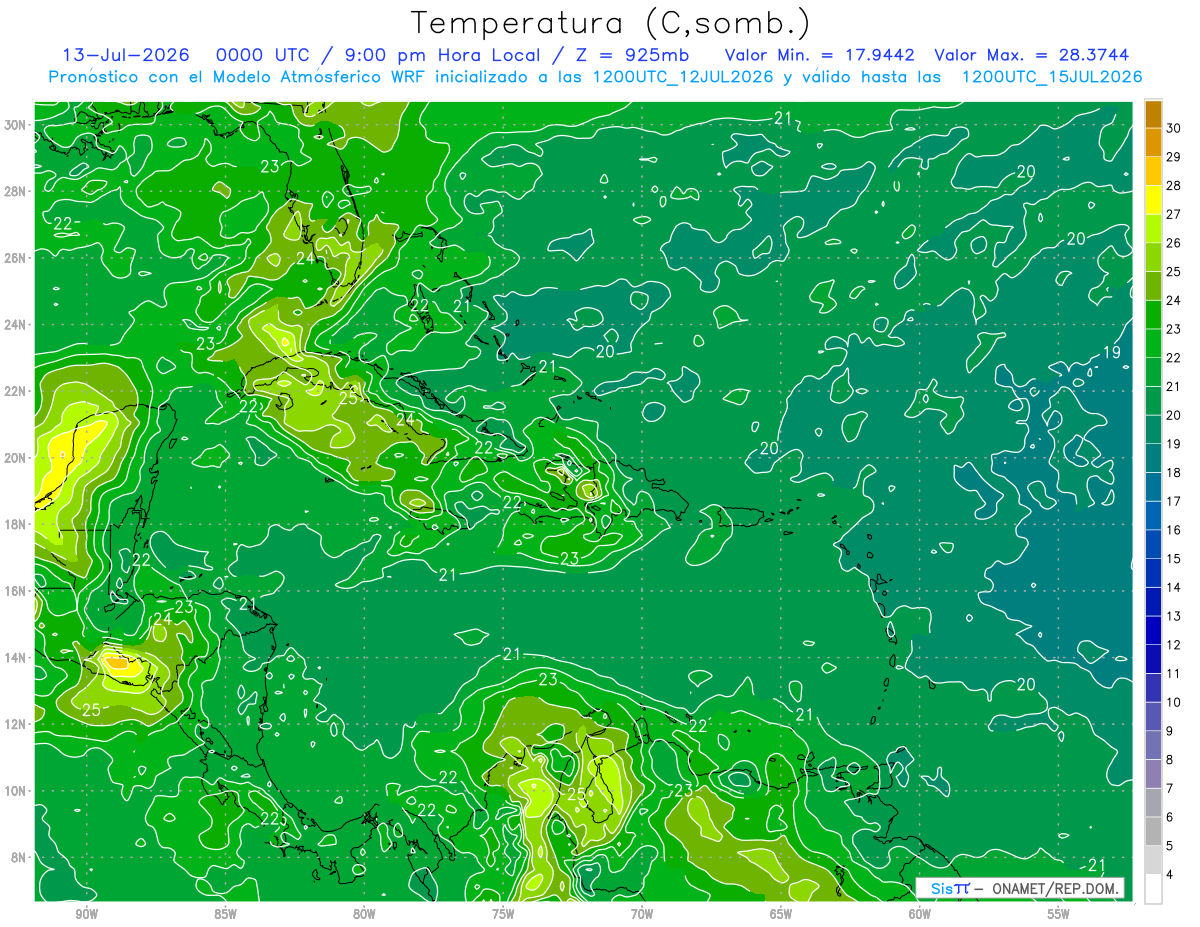This screenshot has width=1200, height=927.
Task: Click the "26N" latitude axis label
Action: (x=16, y=258)
